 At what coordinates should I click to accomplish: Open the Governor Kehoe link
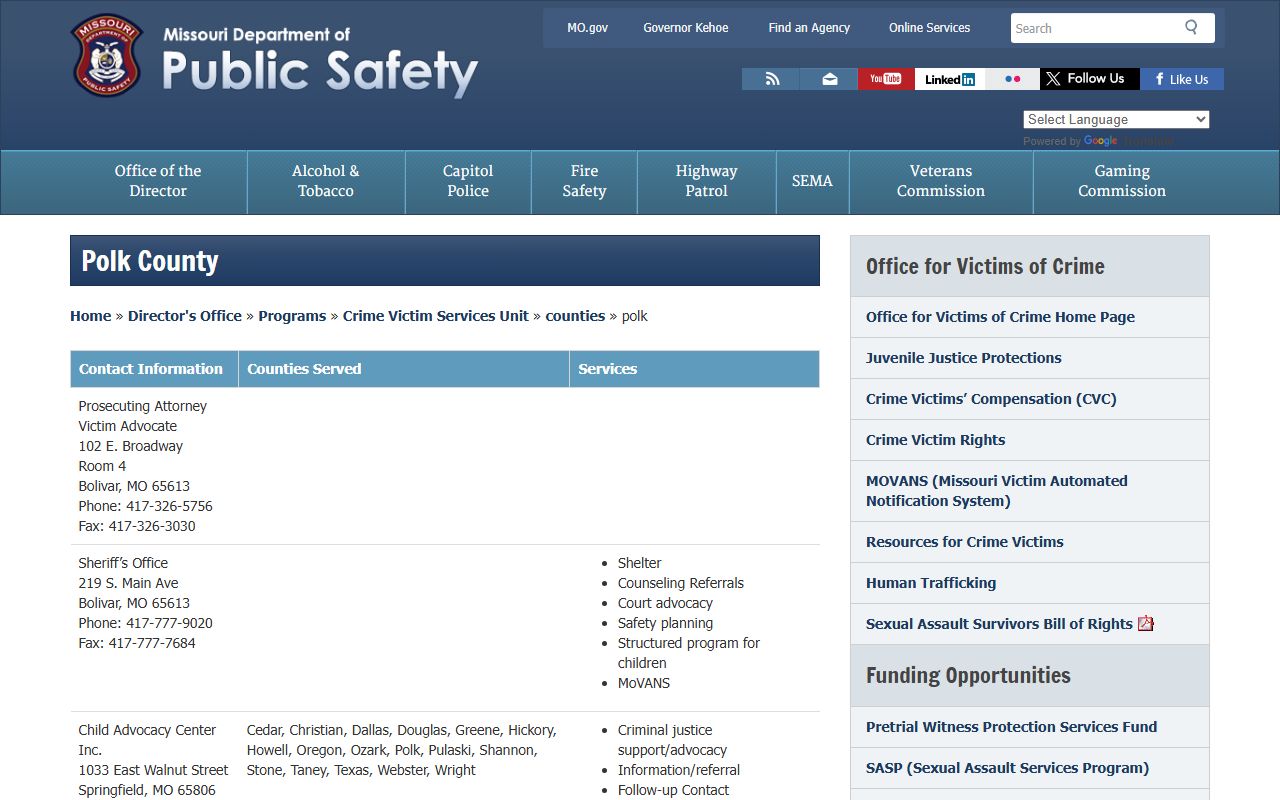686,28
